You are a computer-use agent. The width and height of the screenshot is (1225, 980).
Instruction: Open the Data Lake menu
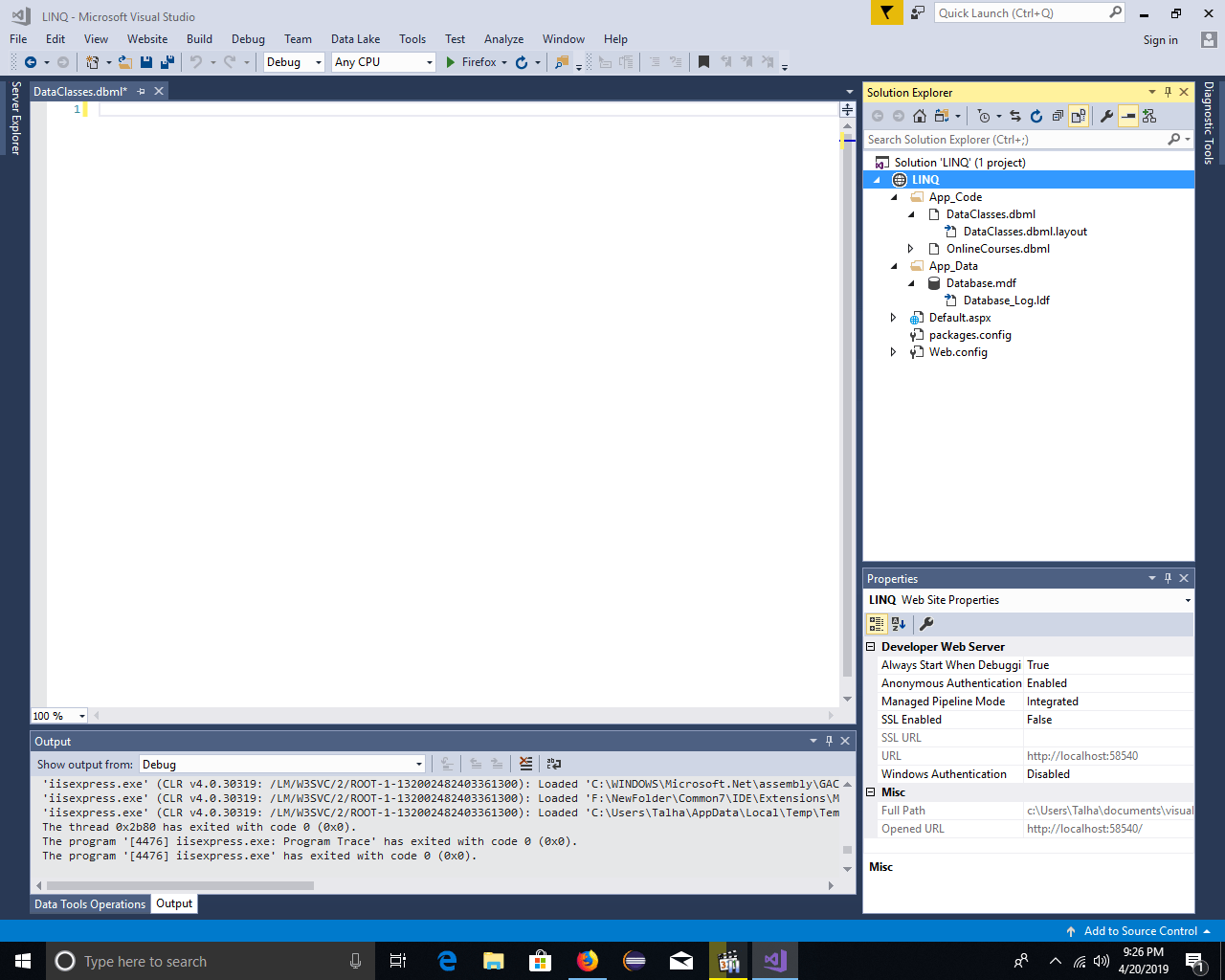pyautogui.click(x=355, y=39)
